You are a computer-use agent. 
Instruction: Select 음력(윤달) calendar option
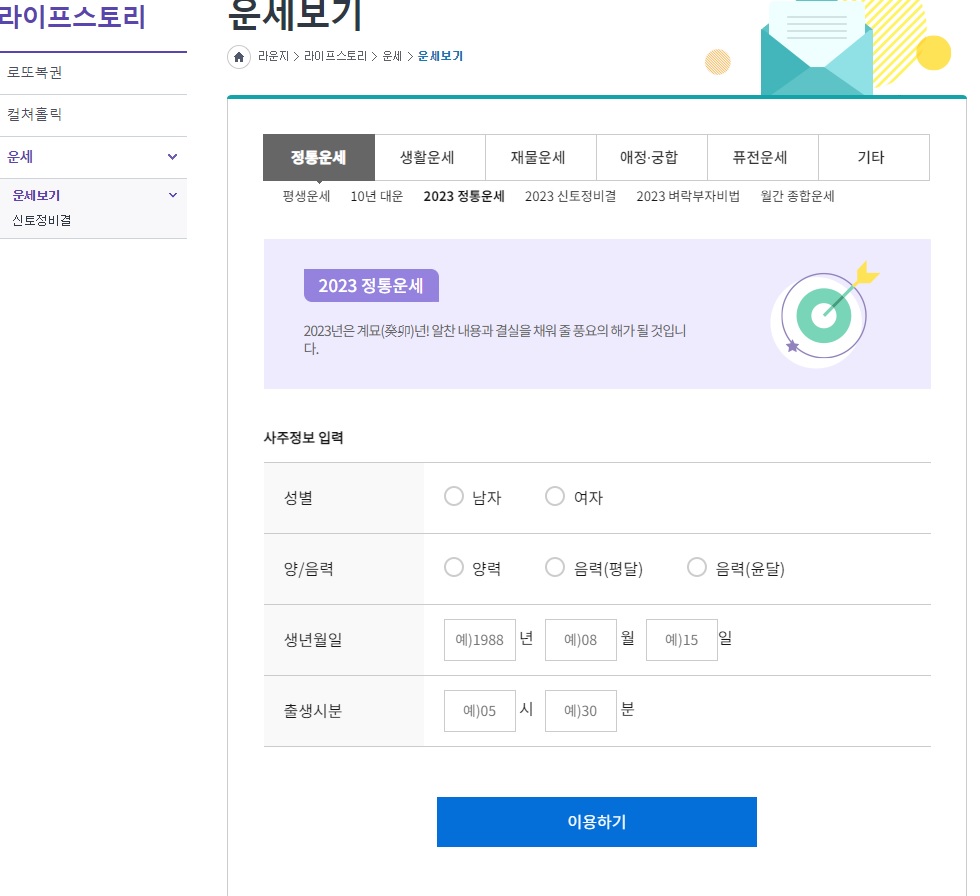pyautogui.click(x=697, y=568)
